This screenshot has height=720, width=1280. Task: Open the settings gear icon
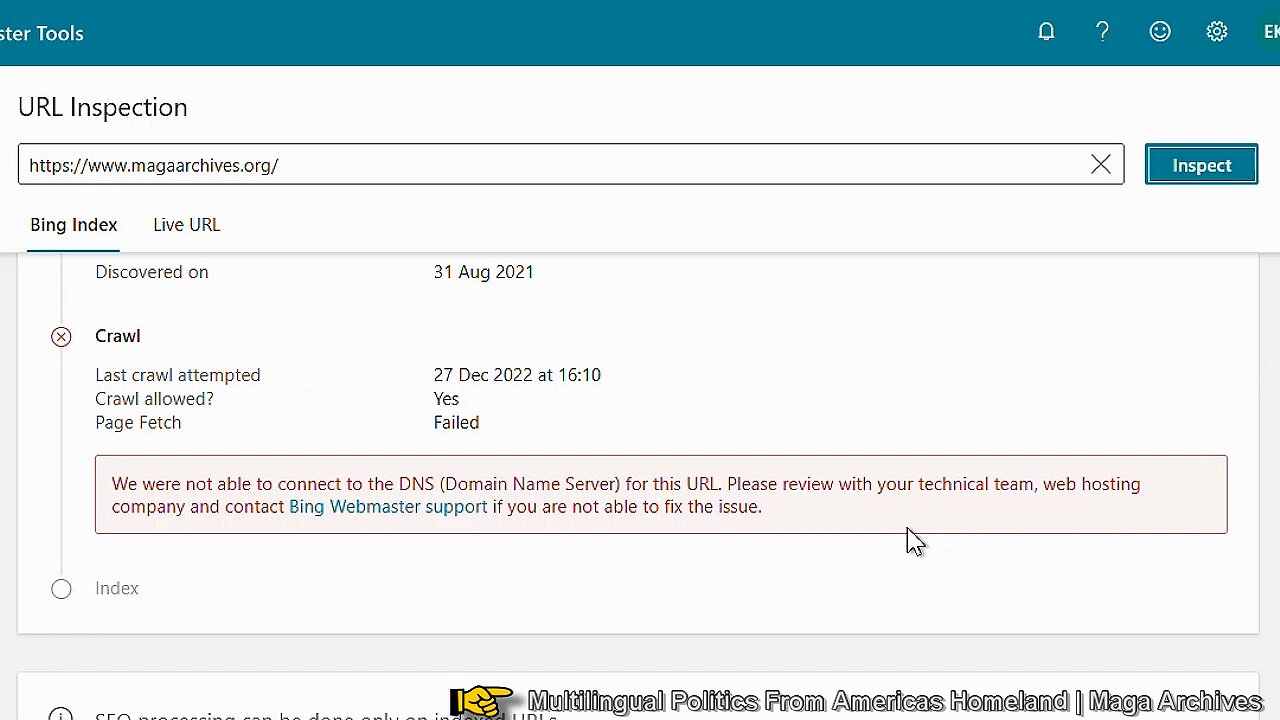click(x=1217, y=32)
